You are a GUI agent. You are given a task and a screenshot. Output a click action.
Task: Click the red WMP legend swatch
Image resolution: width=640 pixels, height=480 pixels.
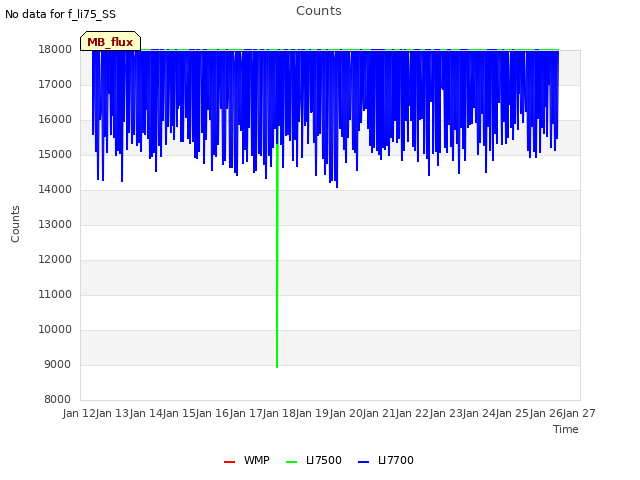tap(229, 462)
